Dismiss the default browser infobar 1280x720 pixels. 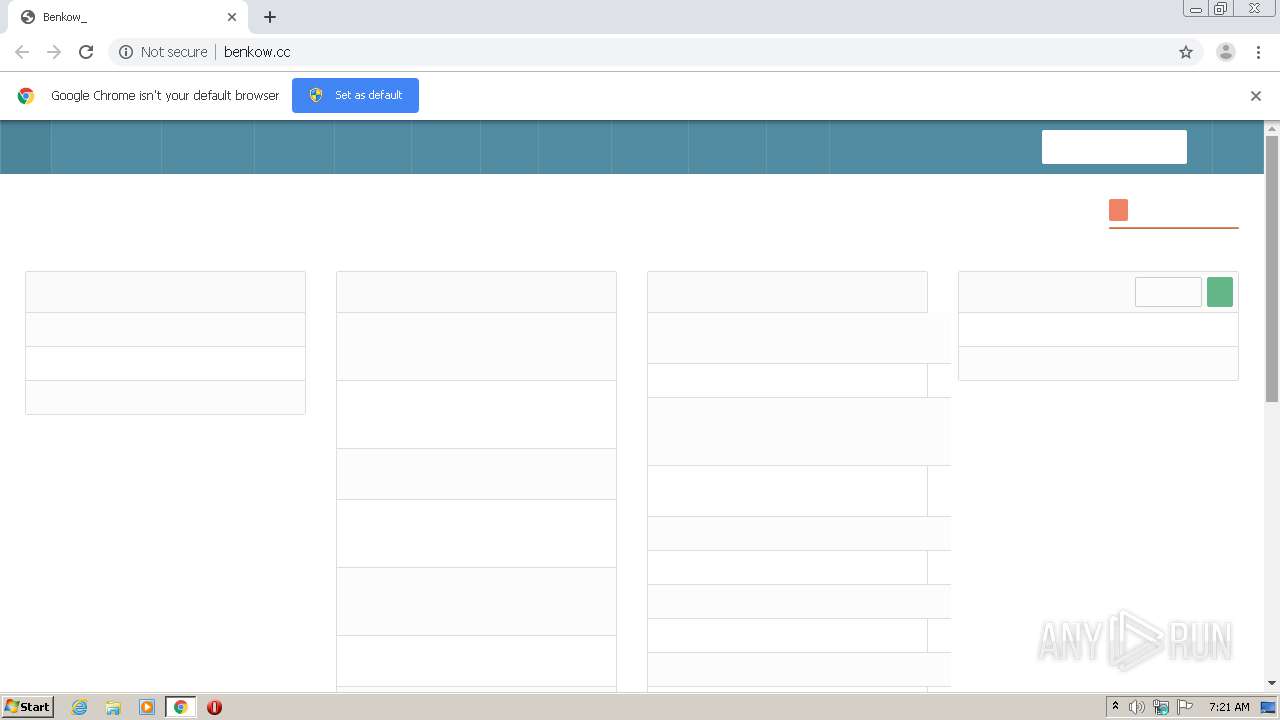point(1256,96)
